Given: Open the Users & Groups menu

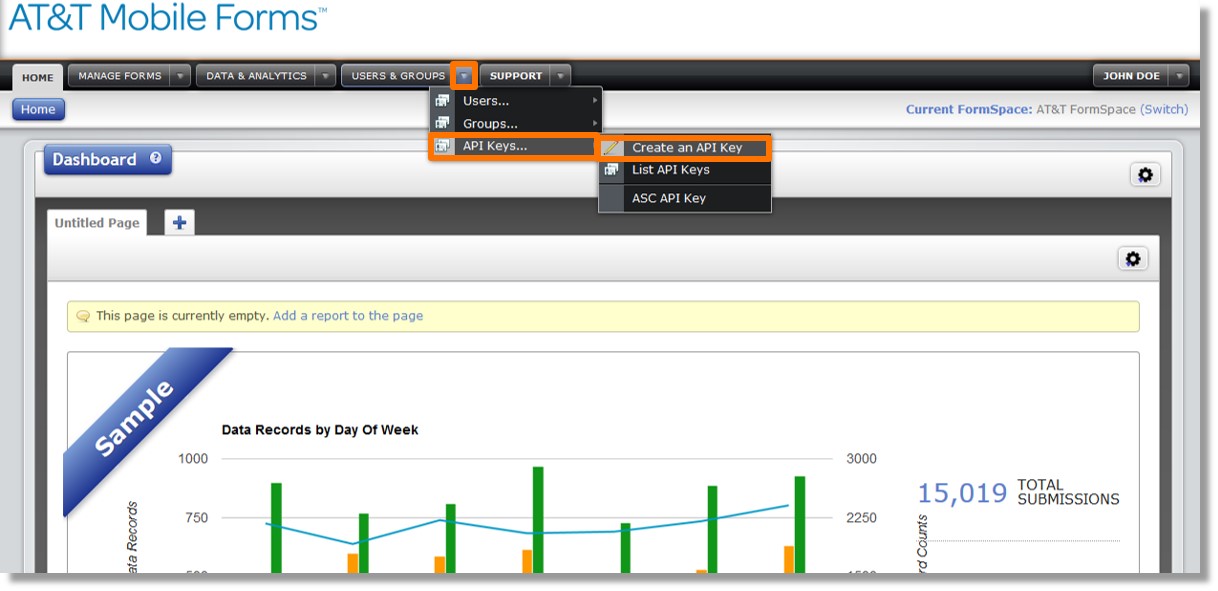Looking at the screenshot, I should pos(398,76).
